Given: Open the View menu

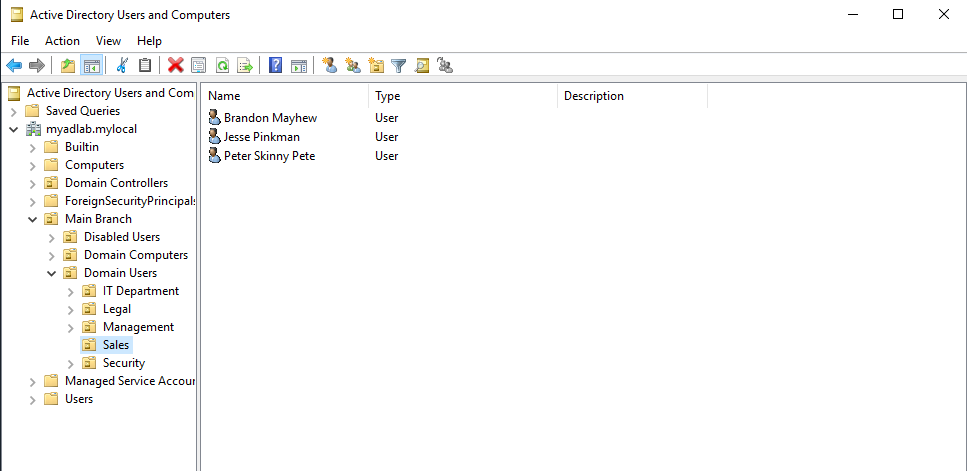Looking at the screenshot, I should 108,41.
